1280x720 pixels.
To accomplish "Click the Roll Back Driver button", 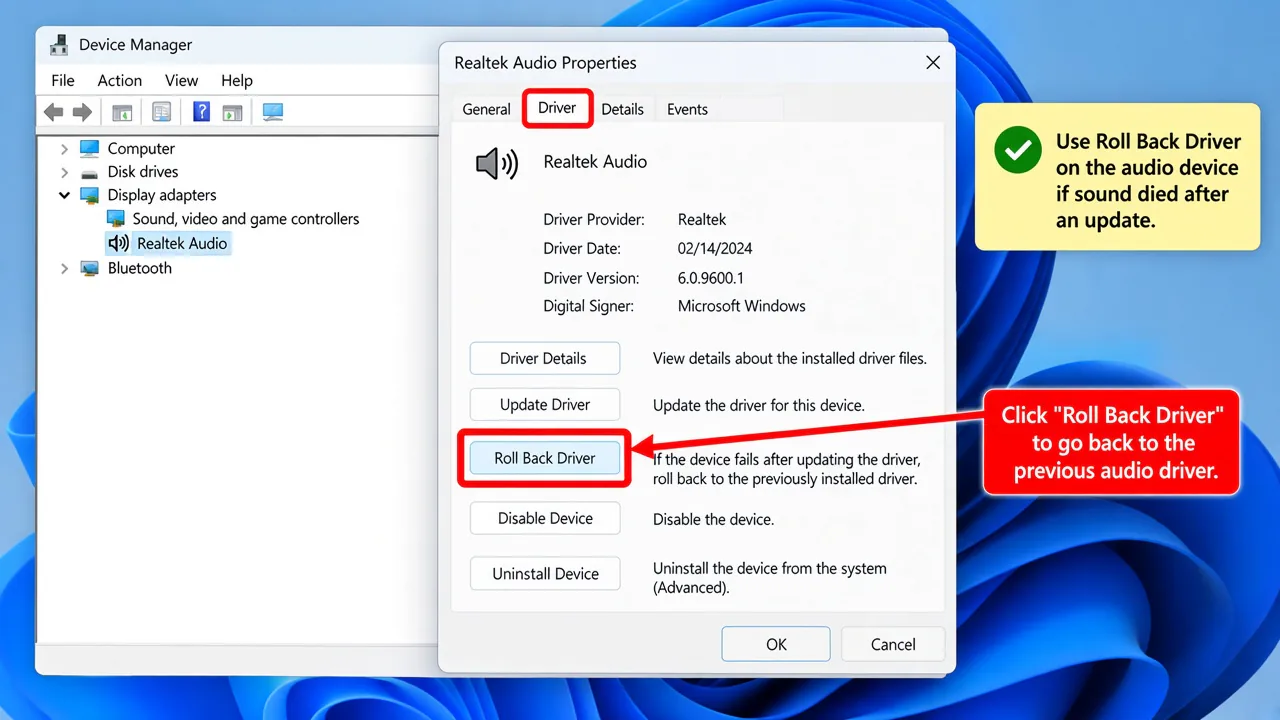I will tap(544, 458).
